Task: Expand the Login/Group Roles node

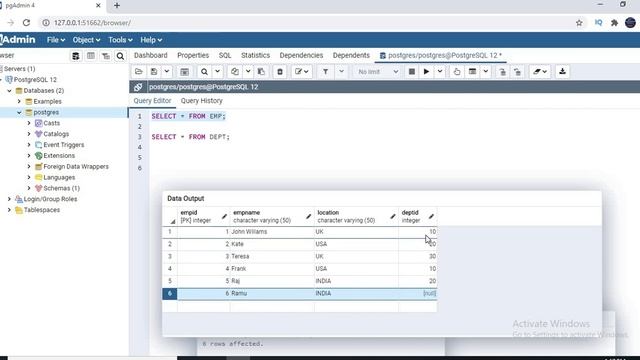Action: pyautogui.click(x=9, y=199)
